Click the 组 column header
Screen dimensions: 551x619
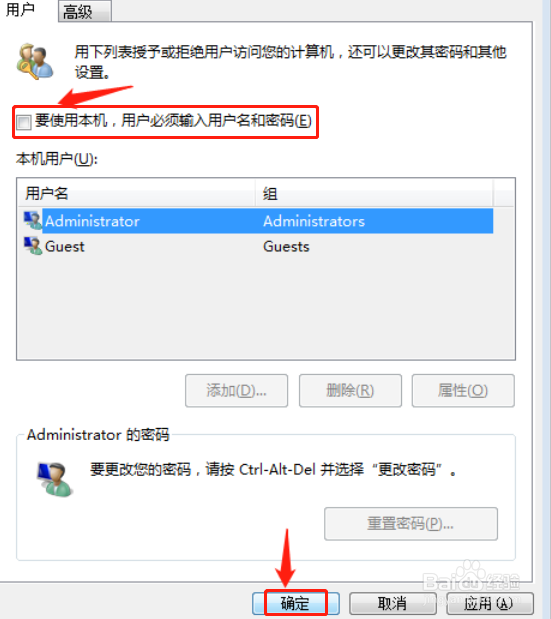374,193
